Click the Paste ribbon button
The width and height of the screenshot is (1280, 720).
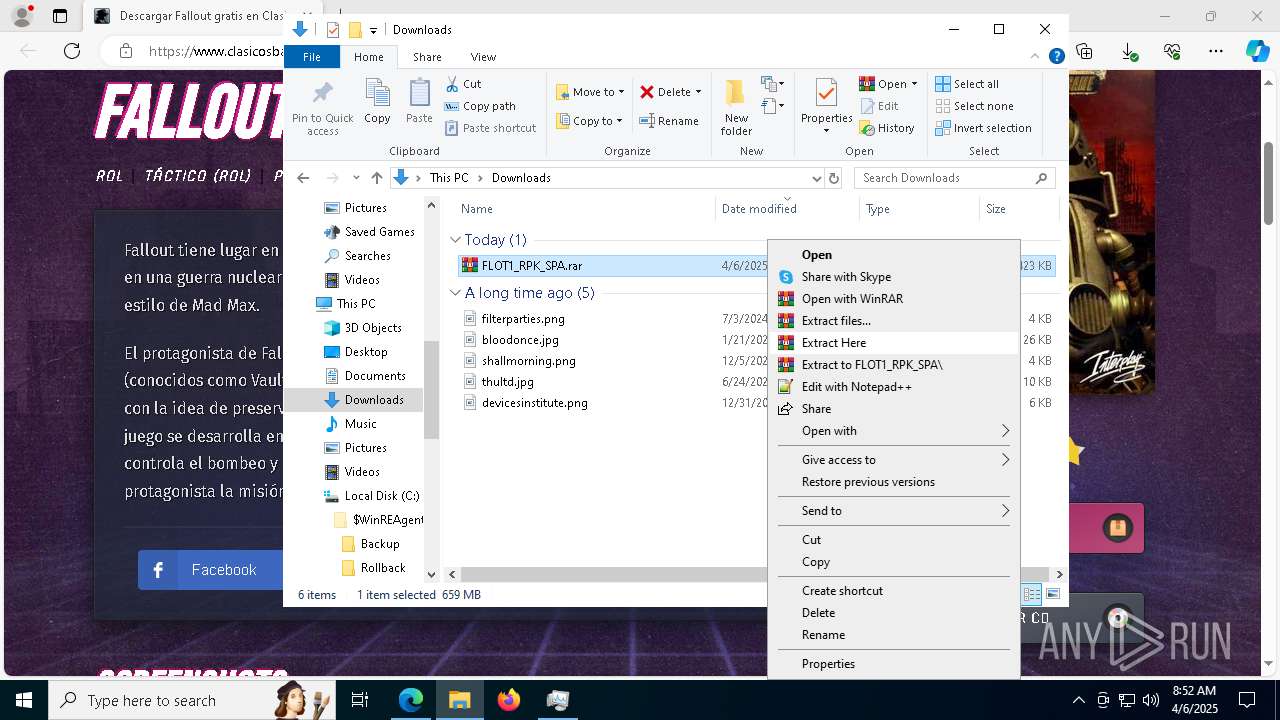point(419,102)
